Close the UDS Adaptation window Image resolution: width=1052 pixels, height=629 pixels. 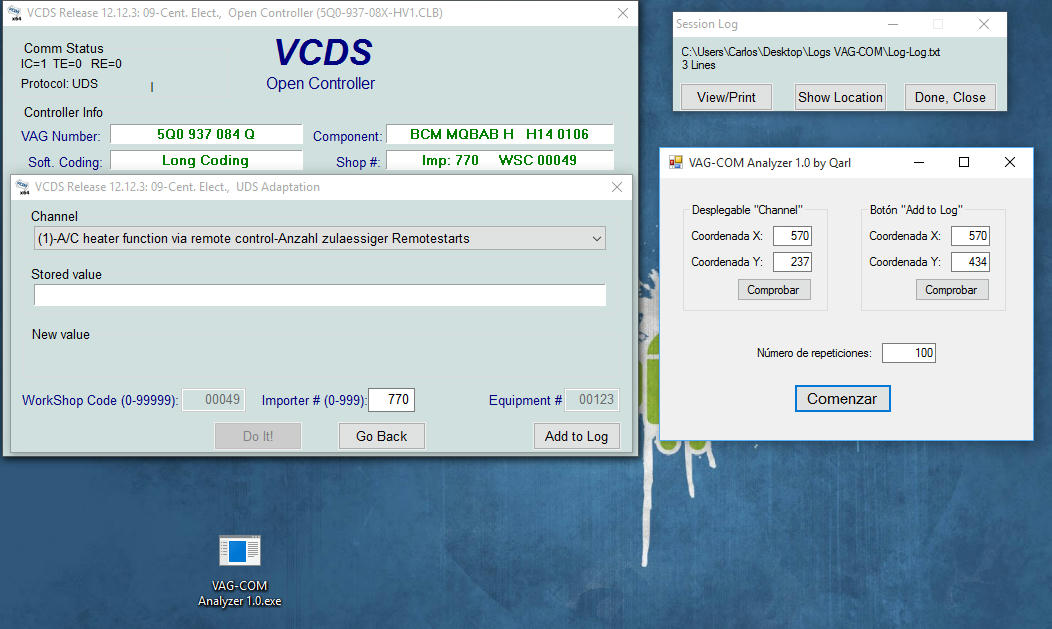(617, 187)
